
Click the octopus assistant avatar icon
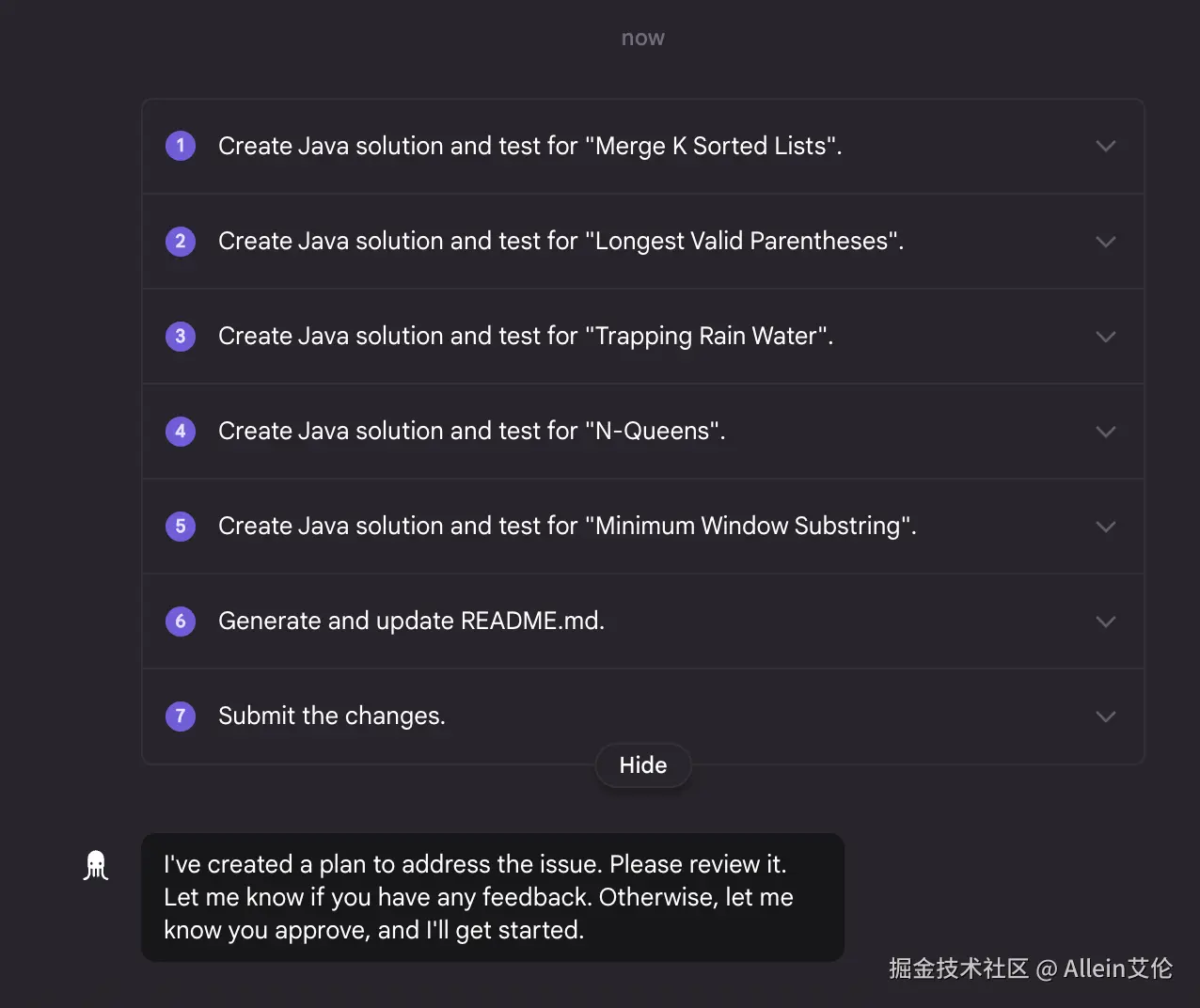[96, 865]
